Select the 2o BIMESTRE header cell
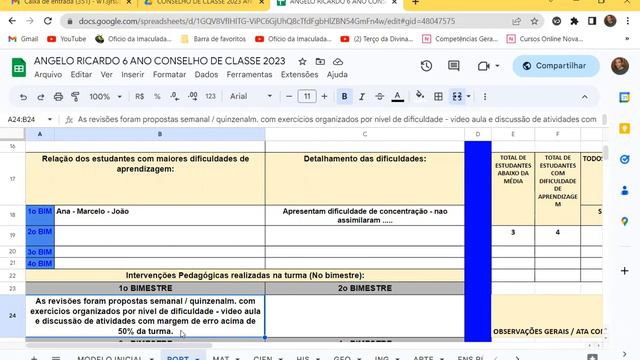 364,288
